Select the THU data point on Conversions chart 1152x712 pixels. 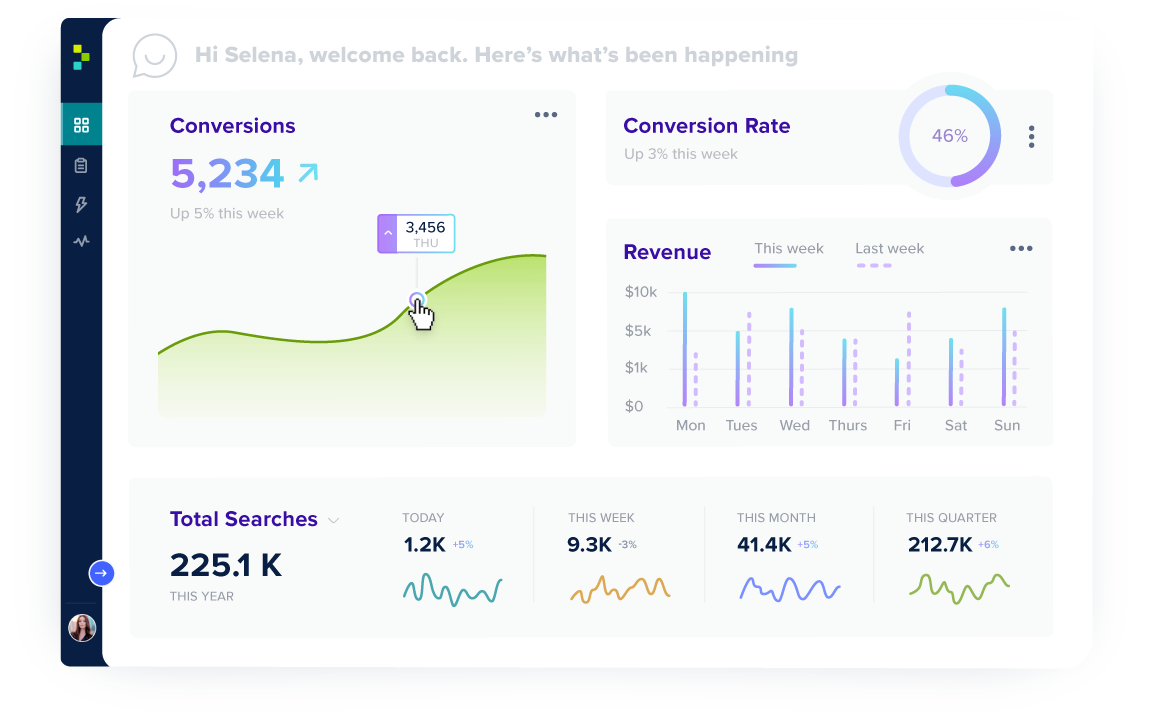pos(416,299)
